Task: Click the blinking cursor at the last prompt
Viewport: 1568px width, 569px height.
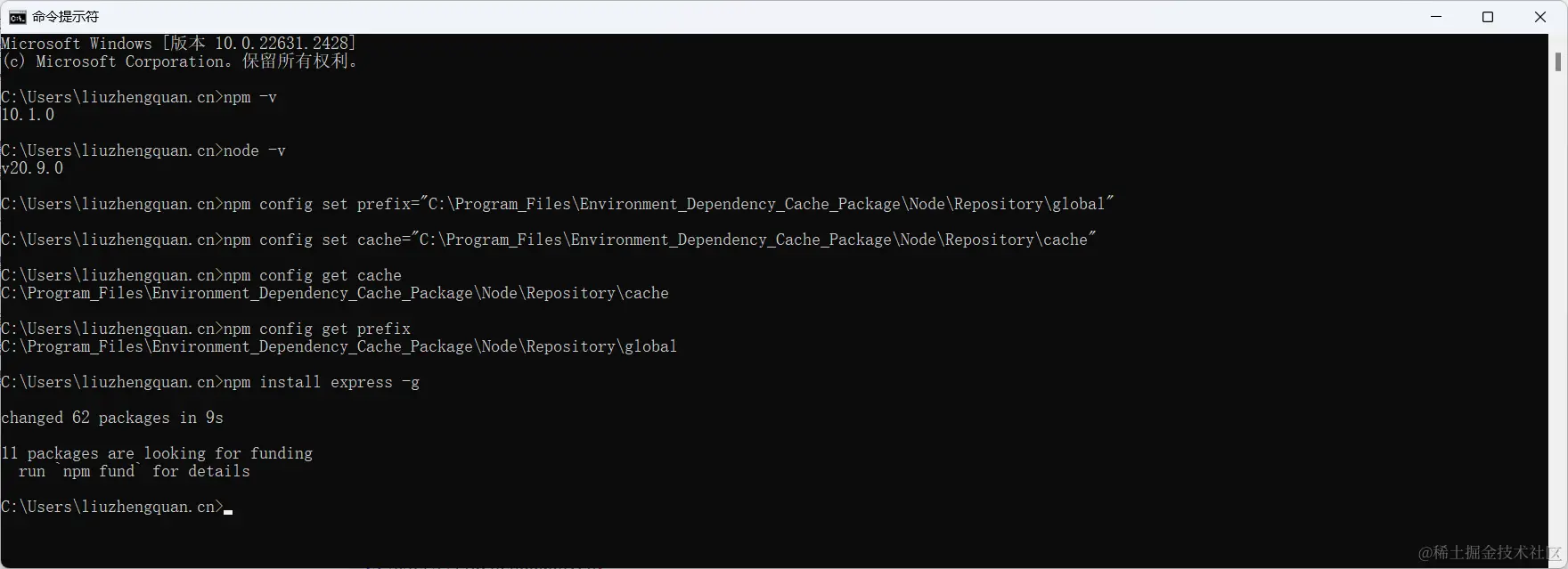Action: [228, 511]
